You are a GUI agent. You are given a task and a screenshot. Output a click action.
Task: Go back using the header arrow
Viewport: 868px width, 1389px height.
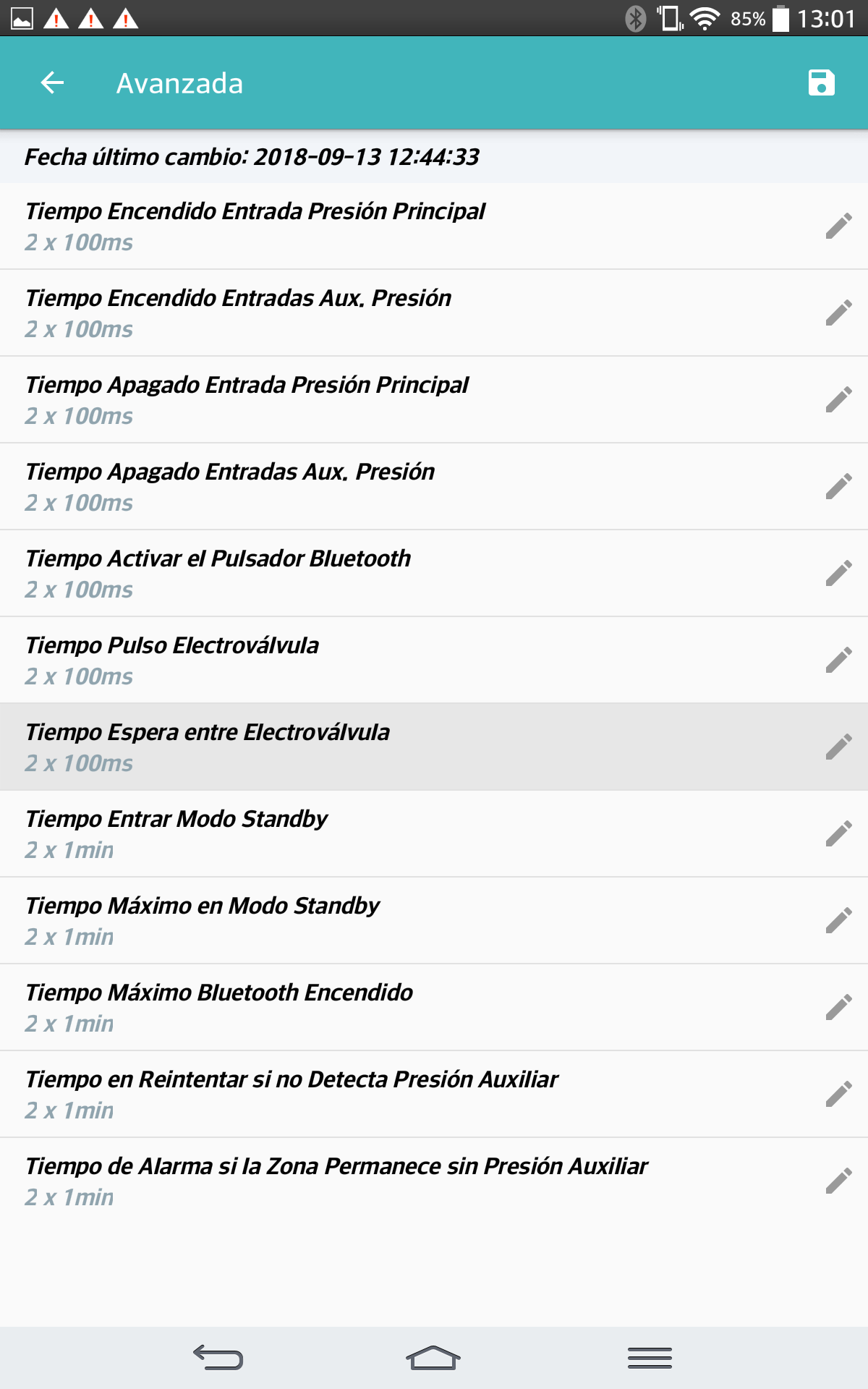[52, 83]
